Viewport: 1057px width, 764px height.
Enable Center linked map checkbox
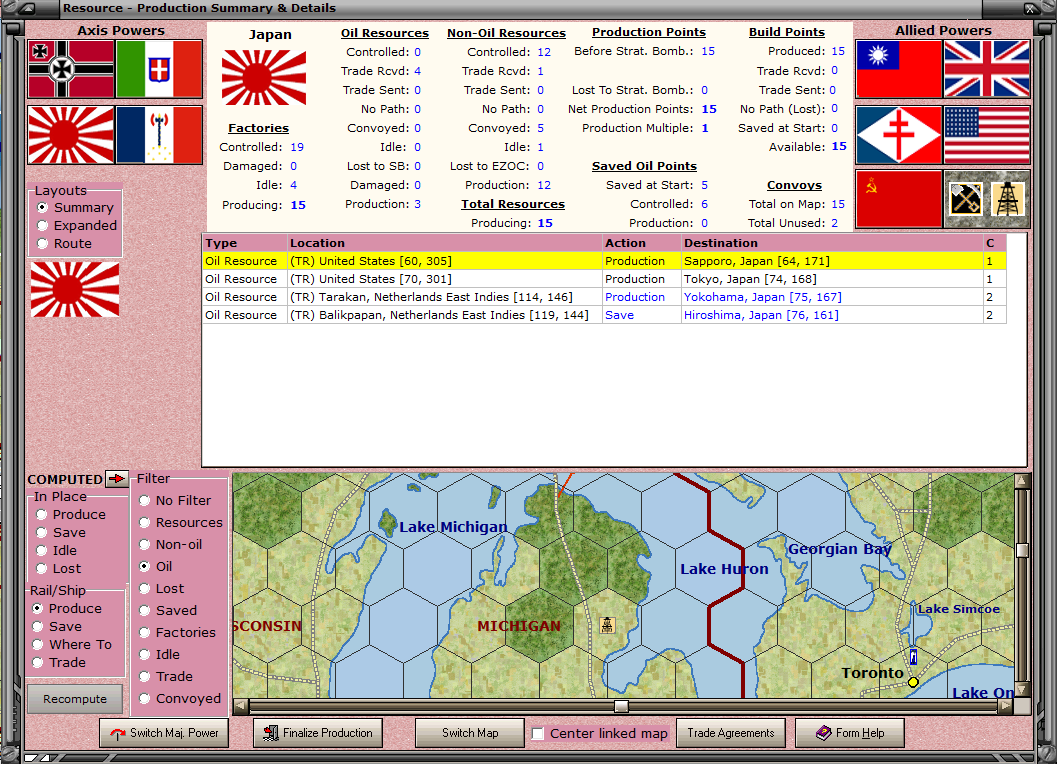tap(538, 734)
